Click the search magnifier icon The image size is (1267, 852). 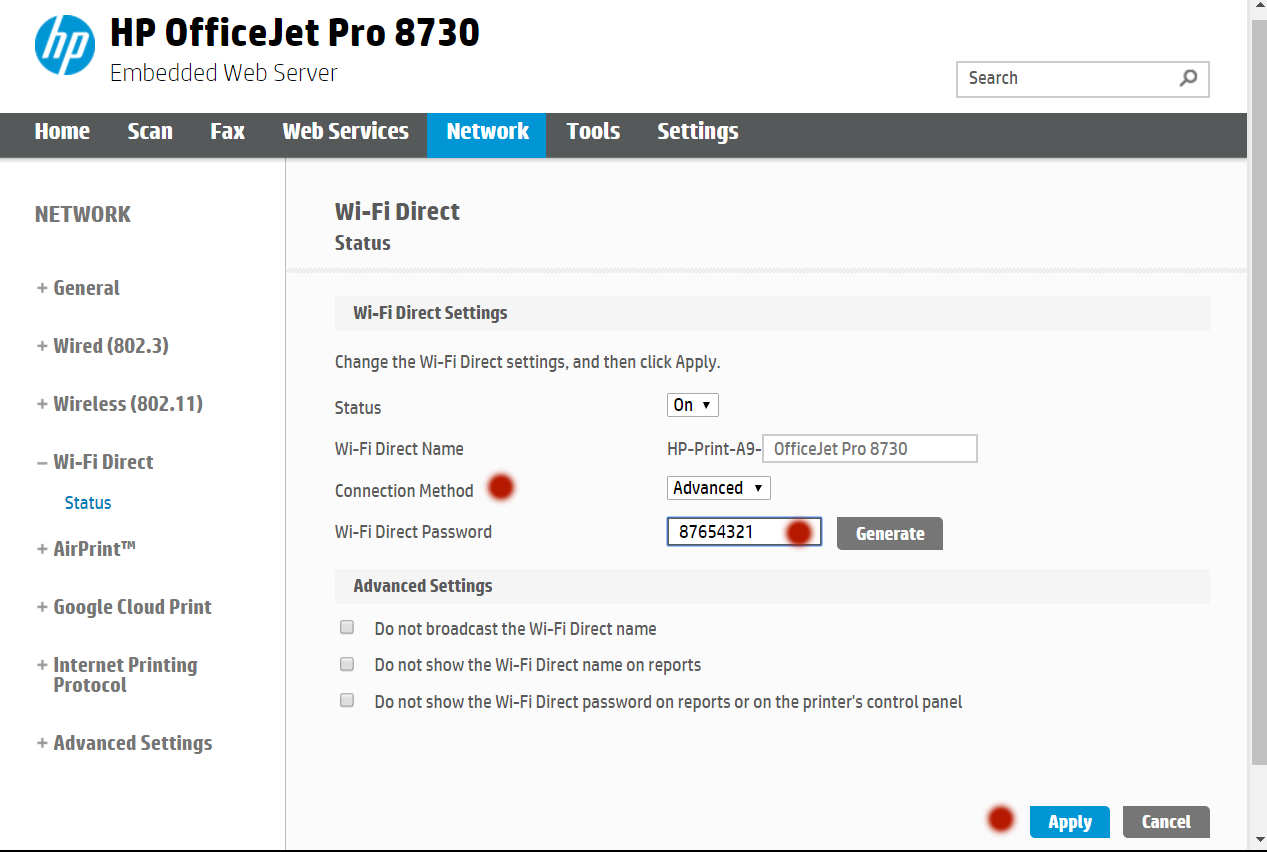tap(1188, 78)
